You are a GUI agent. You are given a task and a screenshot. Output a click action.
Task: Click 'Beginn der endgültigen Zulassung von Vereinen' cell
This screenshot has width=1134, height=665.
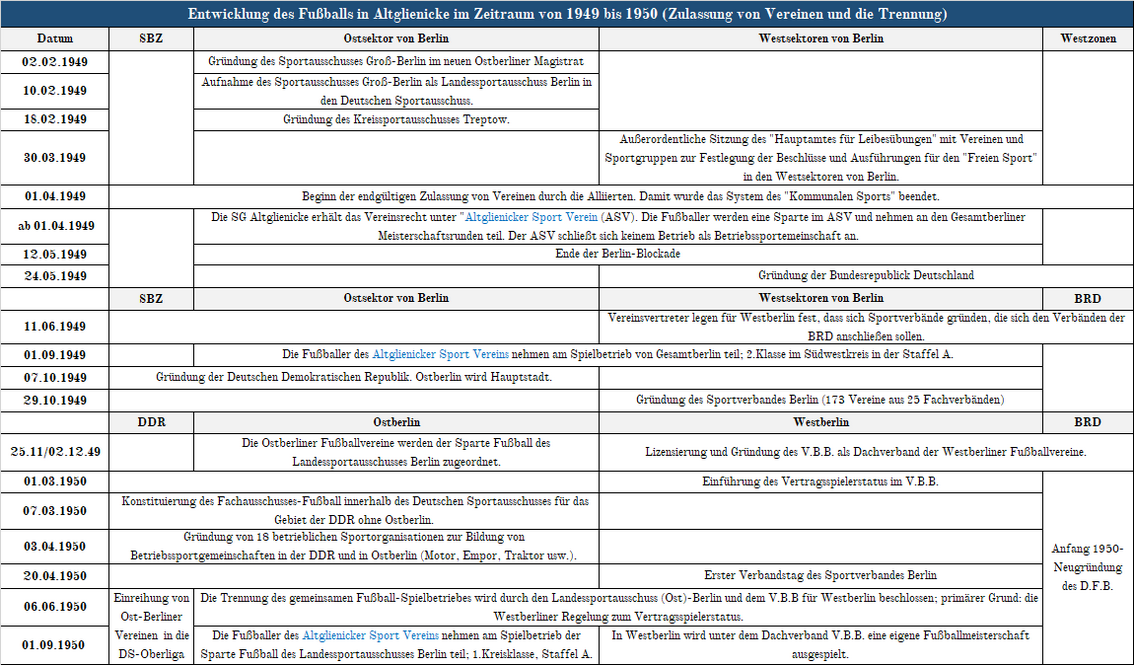[x=621, y=197]
